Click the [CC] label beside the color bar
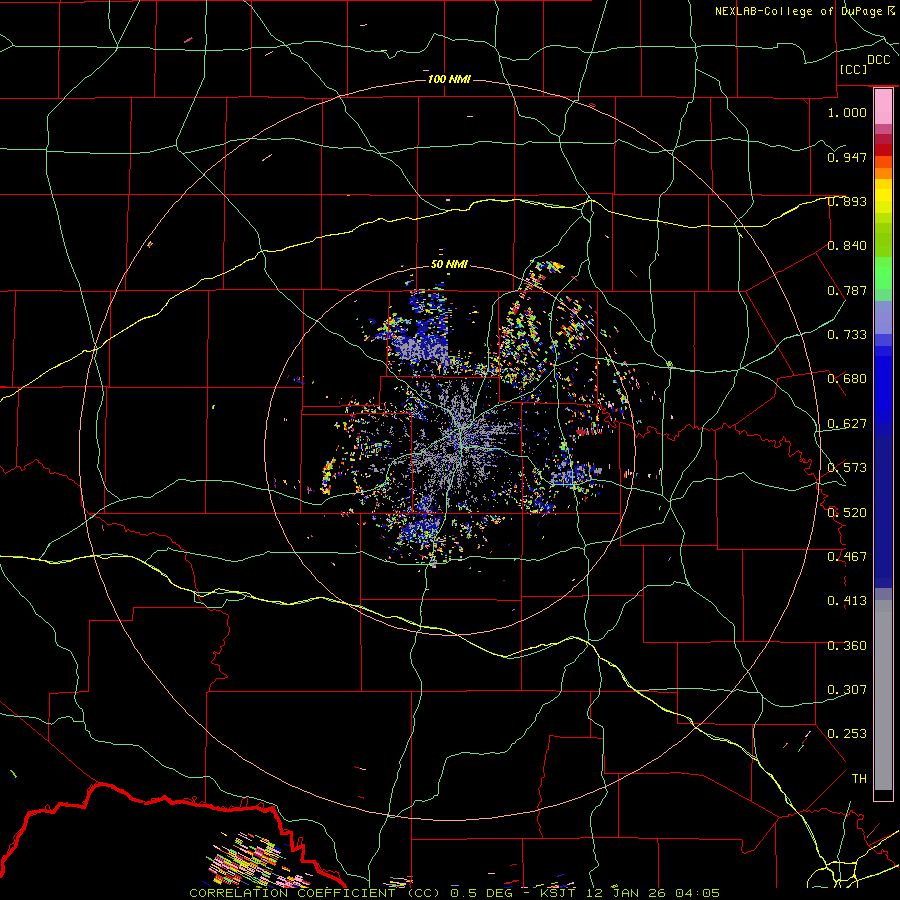This screenshot has width=900, height=900. 853,69
